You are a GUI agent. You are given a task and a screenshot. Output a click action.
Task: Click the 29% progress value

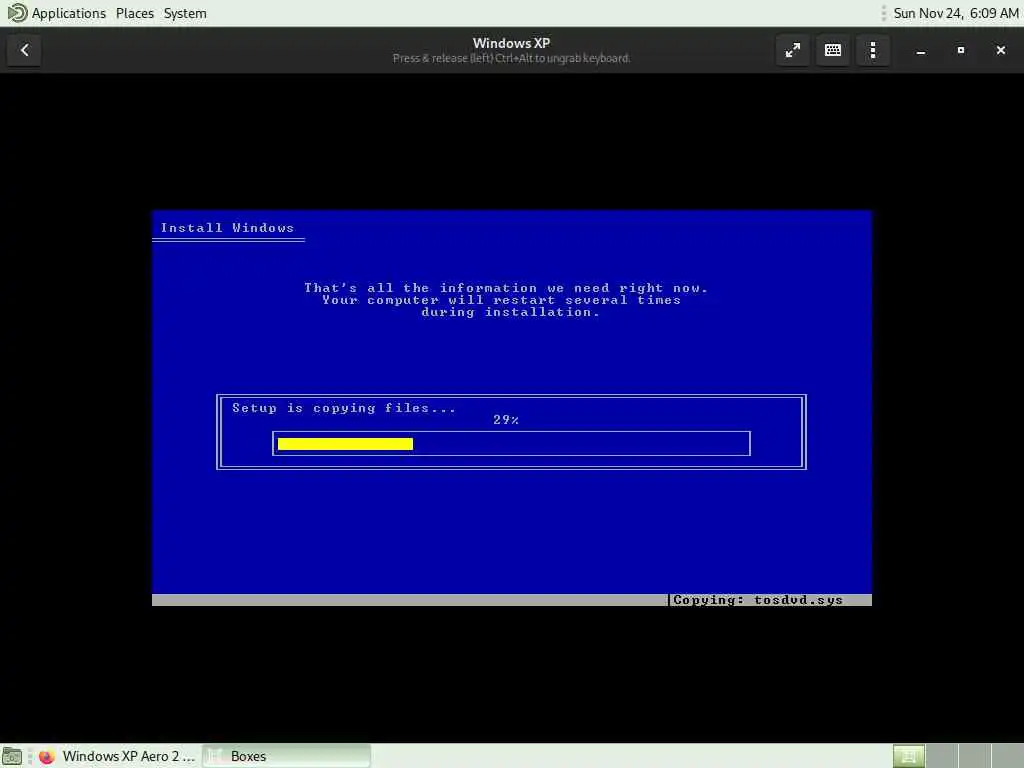(x=506, y=420)
